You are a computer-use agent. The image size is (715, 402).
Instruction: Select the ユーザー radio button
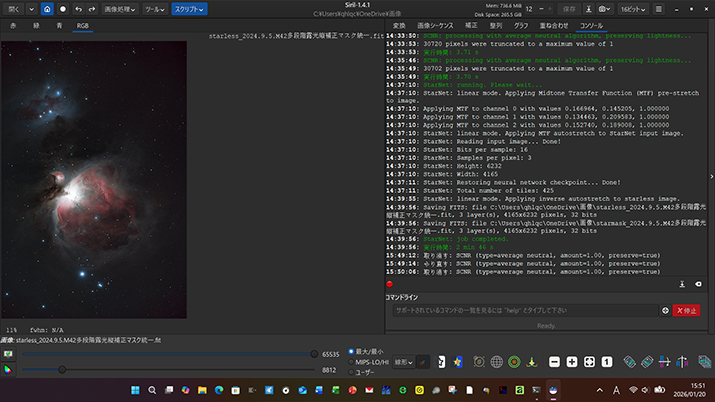pos(351,371)
